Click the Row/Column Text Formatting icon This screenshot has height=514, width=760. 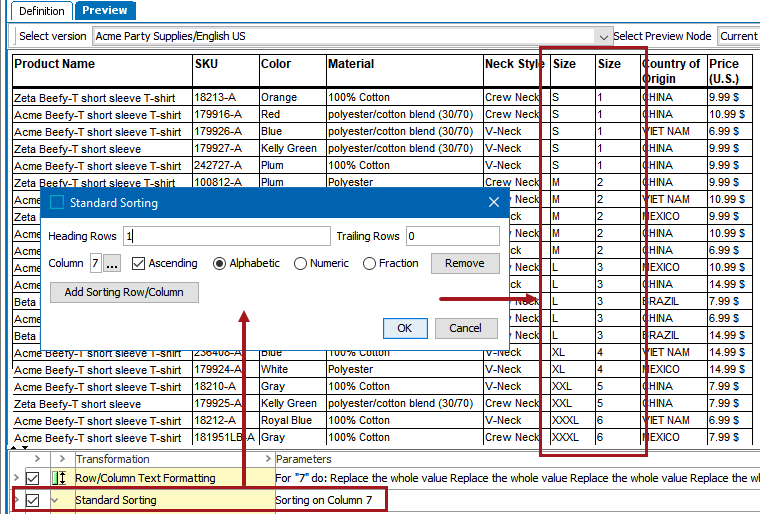58,478
